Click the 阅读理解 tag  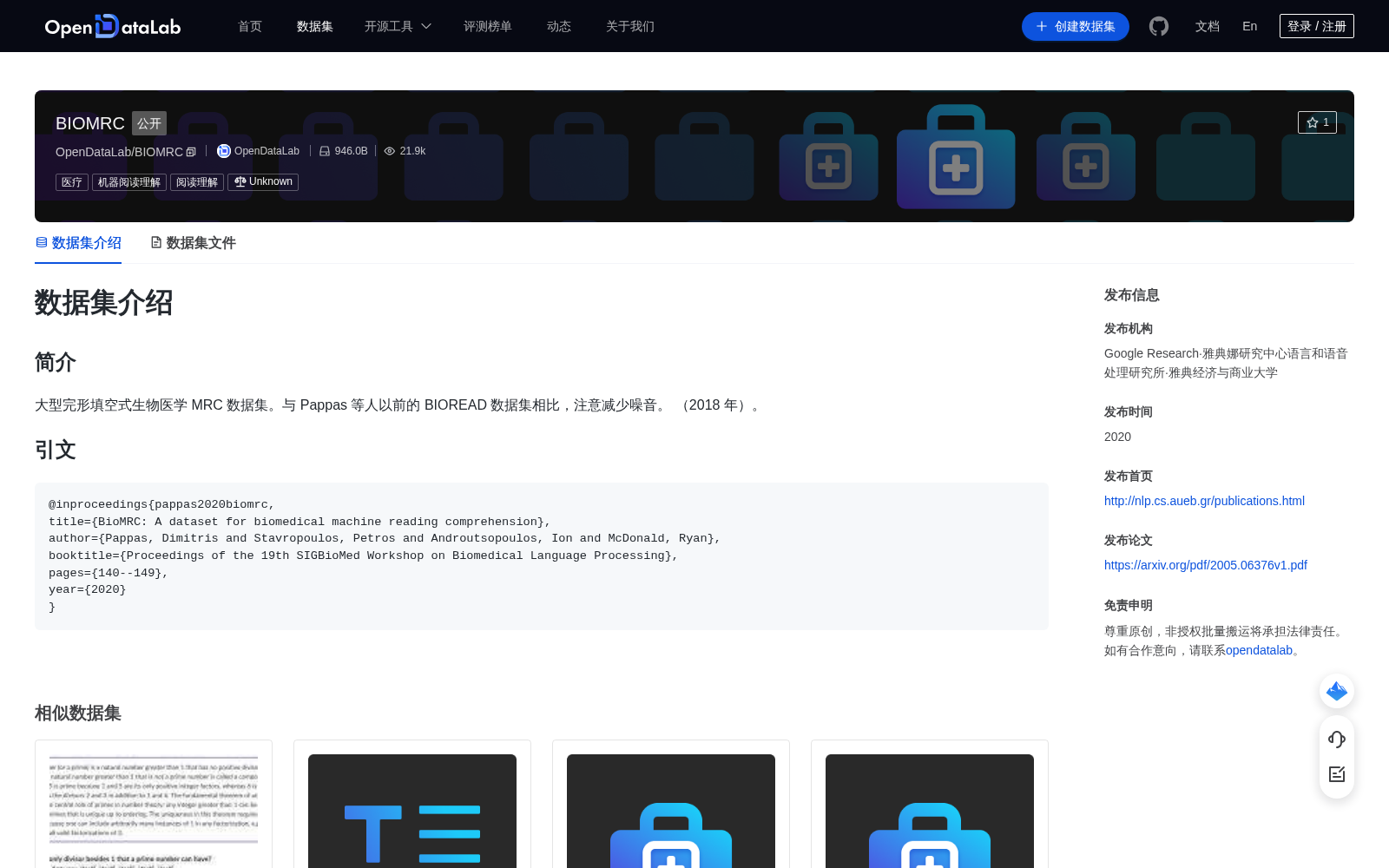pos(197,182)
